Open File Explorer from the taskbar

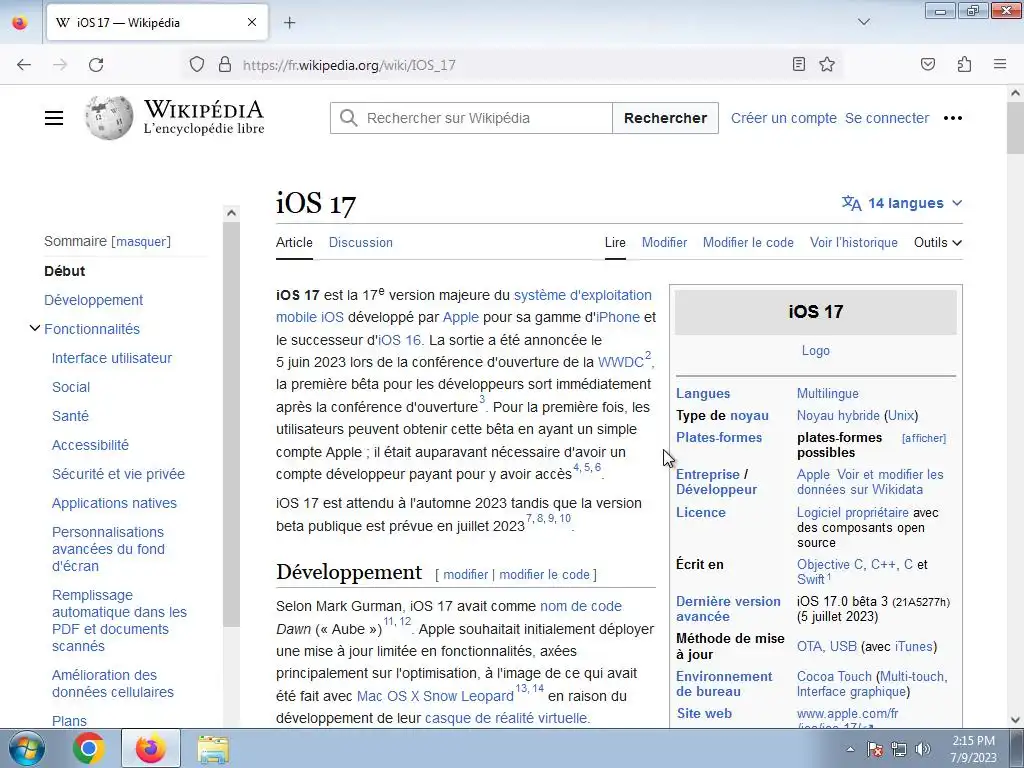coord(213,749)
